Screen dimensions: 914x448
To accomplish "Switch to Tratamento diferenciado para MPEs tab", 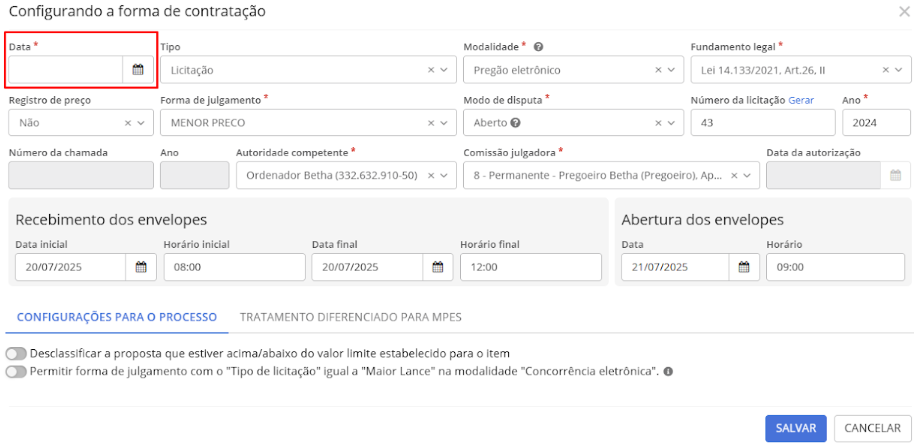I will coord(351,317).
